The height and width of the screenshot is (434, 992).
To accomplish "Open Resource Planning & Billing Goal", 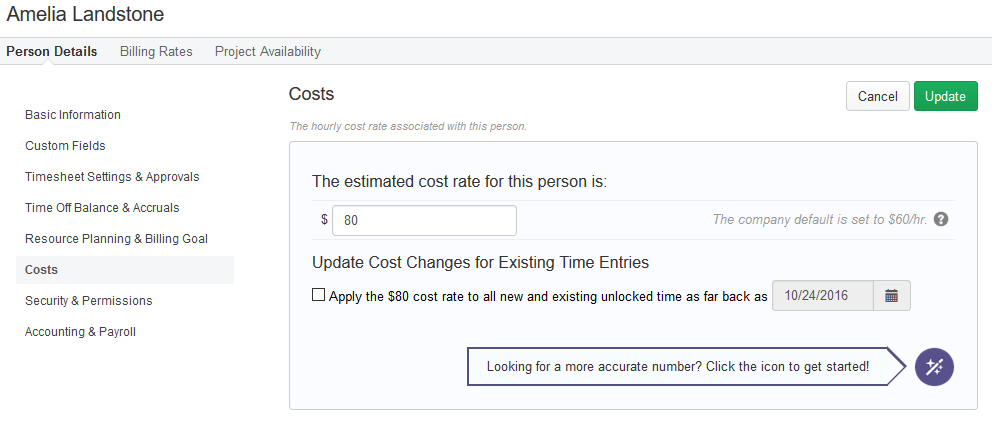I will [116, 239].
